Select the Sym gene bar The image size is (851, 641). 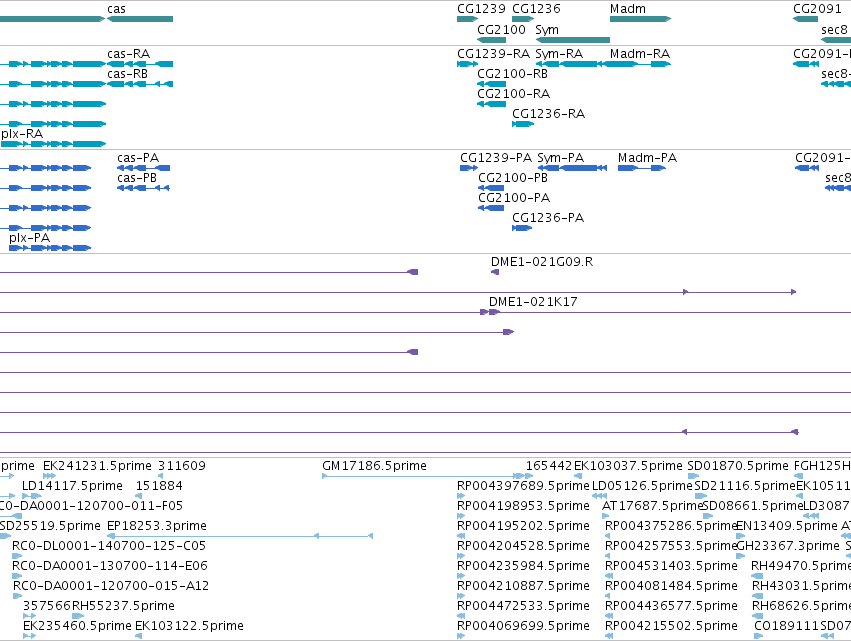tap(573, 40)
